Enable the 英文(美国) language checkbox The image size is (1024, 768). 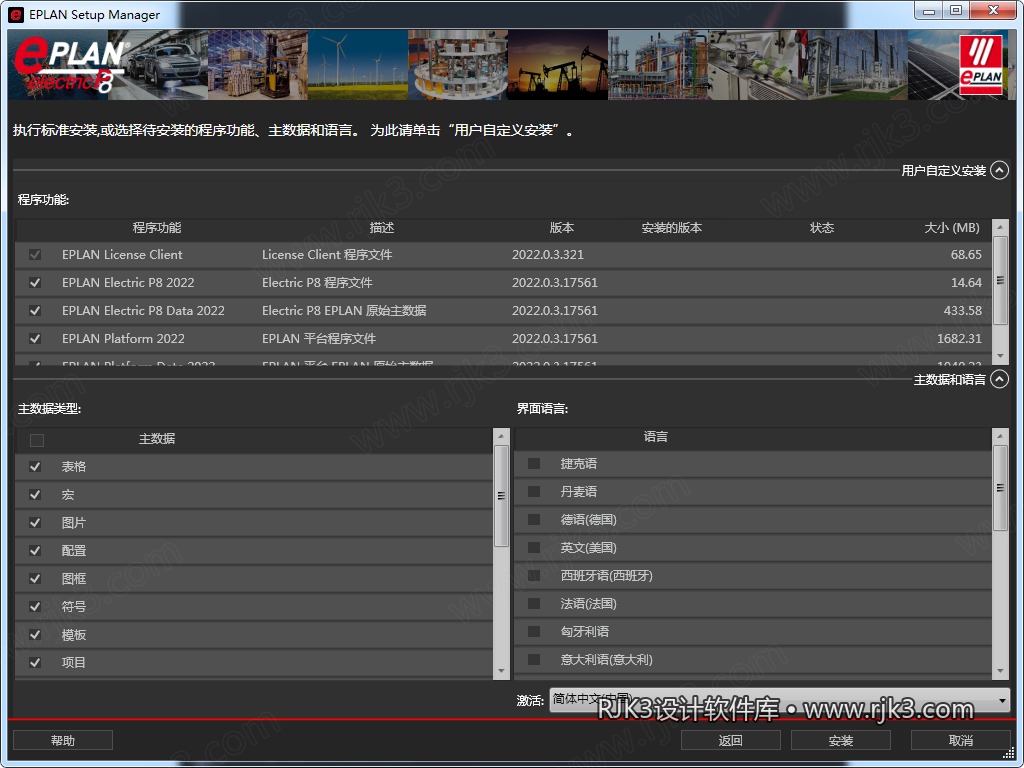coord(534,548)
